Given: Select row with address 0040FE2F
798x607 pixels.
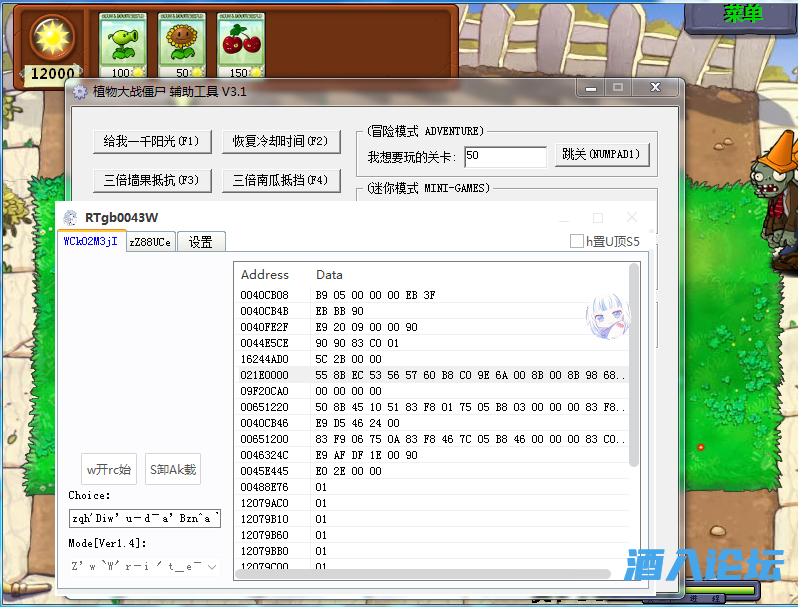Looking at the screenshot, I should 433,327.
